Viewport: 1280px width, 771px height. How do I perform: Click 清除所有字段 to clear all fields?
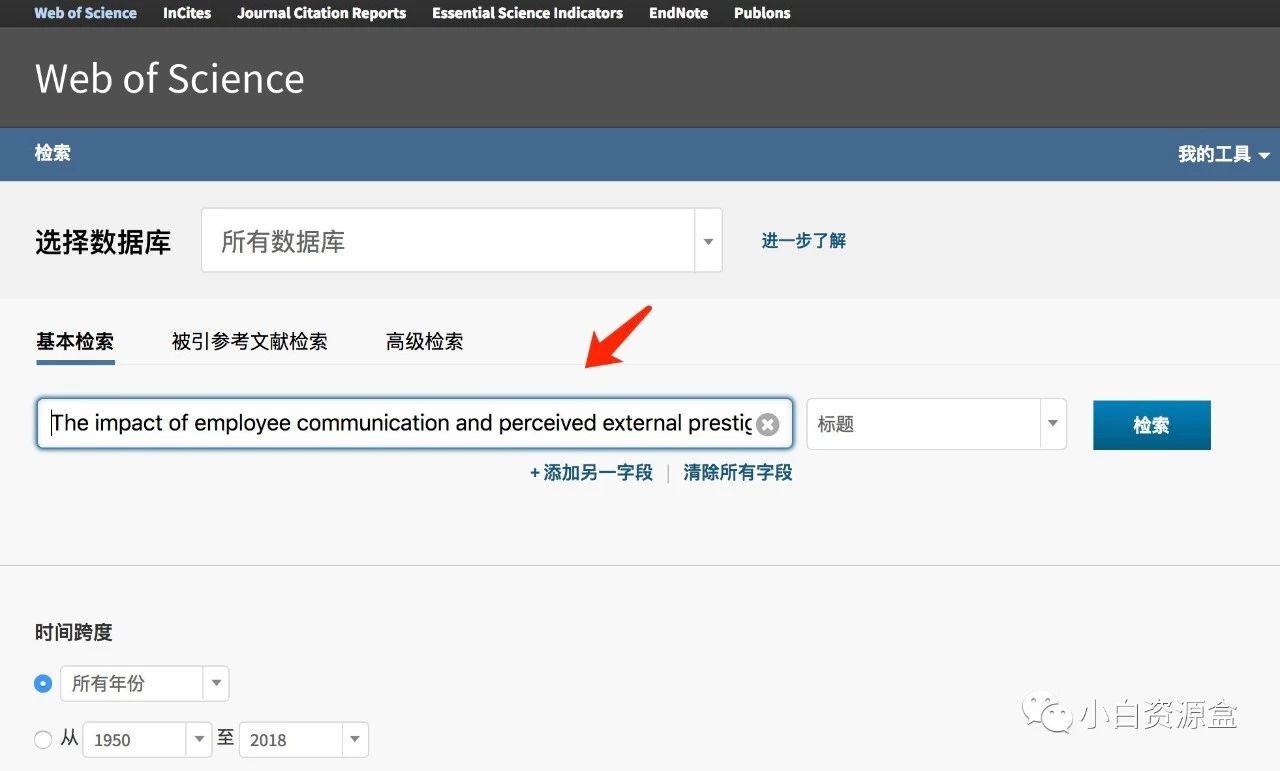738,472
